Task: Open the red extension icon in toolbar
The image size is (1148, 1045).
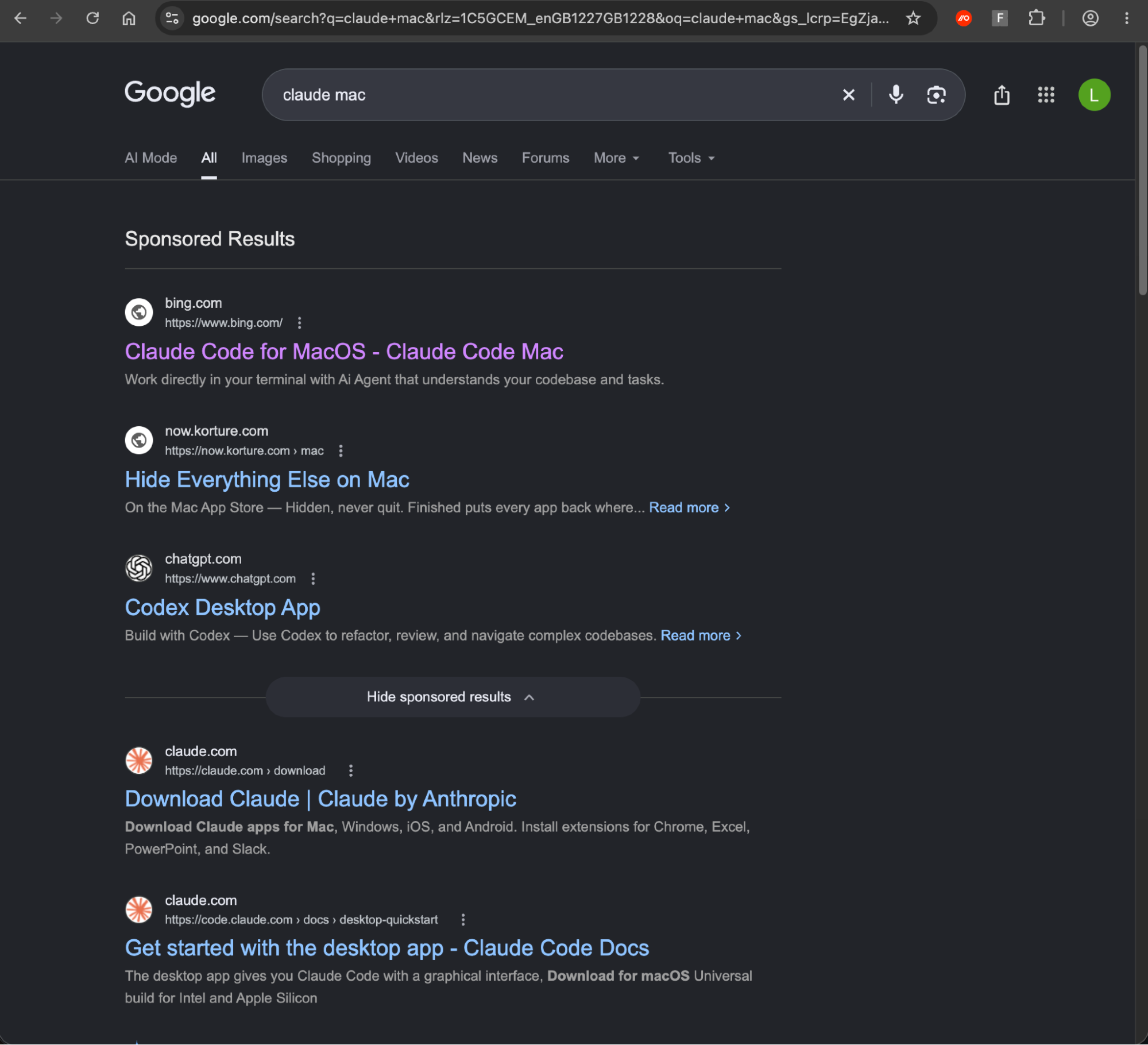Action: (x=964, y=18)
